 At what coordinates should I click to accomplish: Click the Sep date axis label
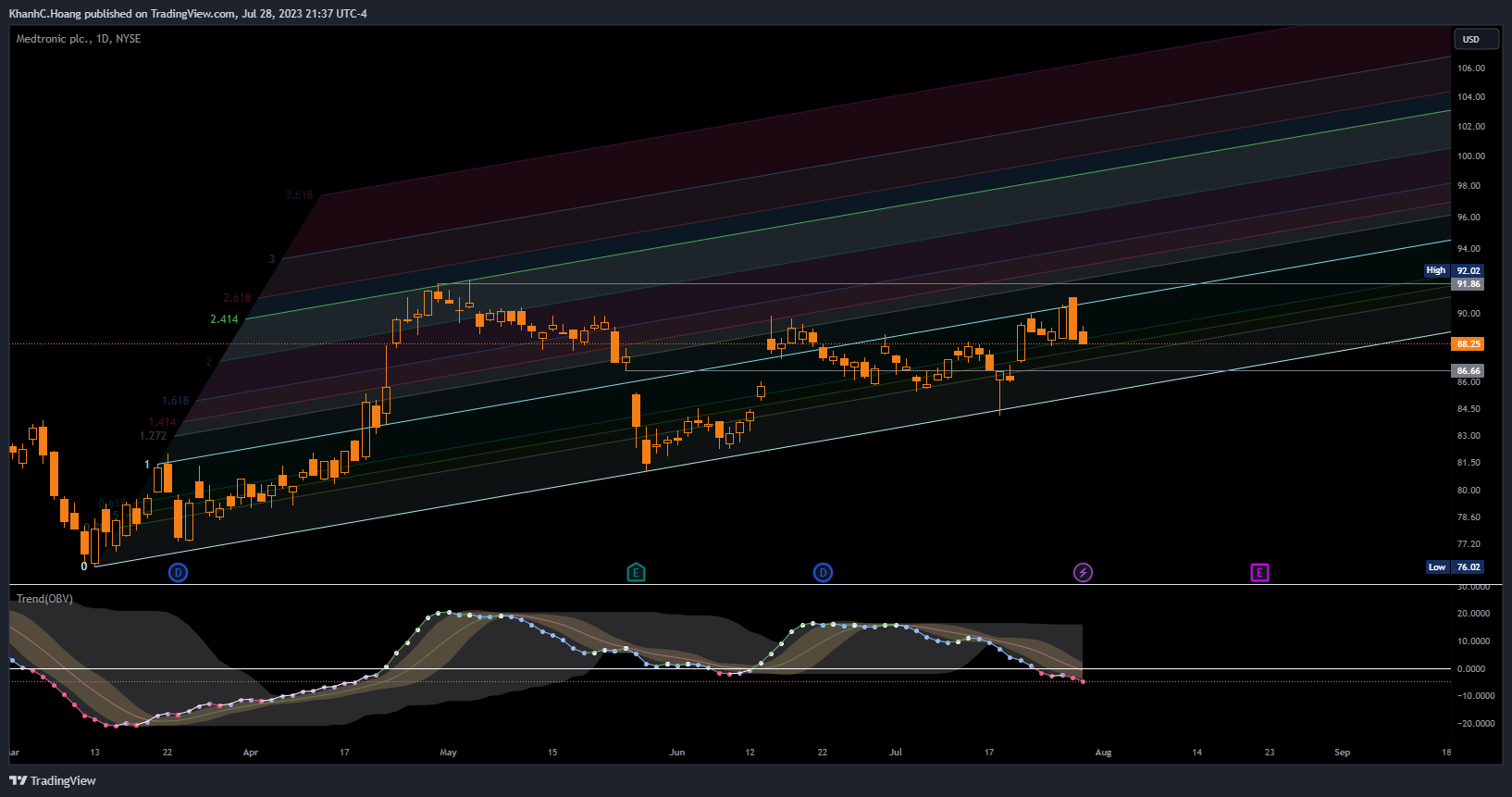1342,753
